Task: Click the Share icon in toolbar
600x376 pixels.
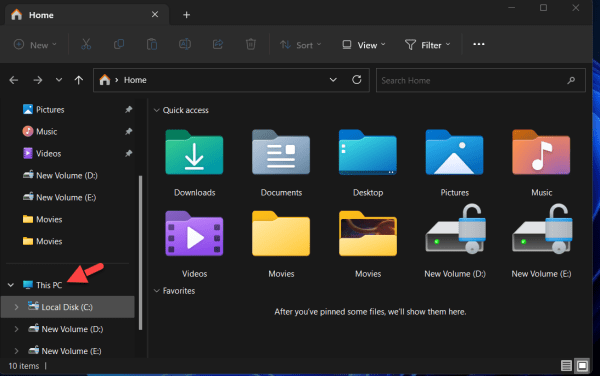Action: click(x=218, y=44)
